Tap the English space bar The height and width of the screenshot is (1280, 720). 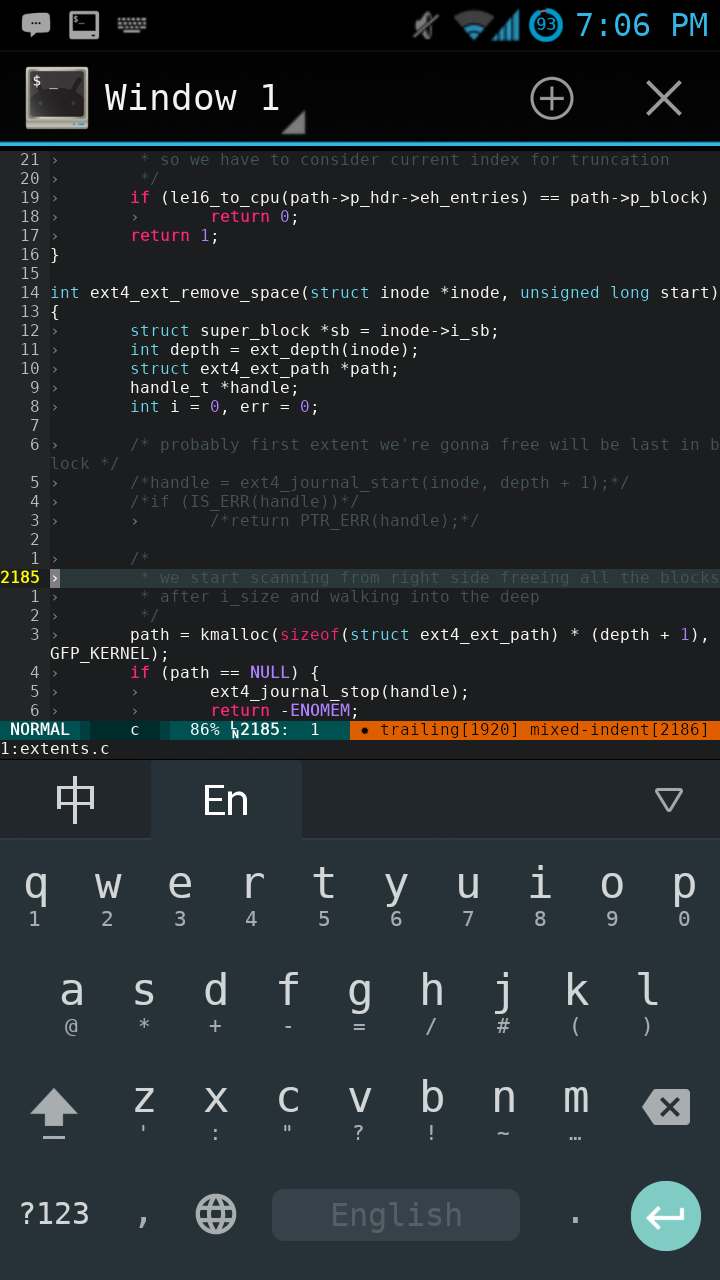pyautogui.click(x=396, y=1215)
